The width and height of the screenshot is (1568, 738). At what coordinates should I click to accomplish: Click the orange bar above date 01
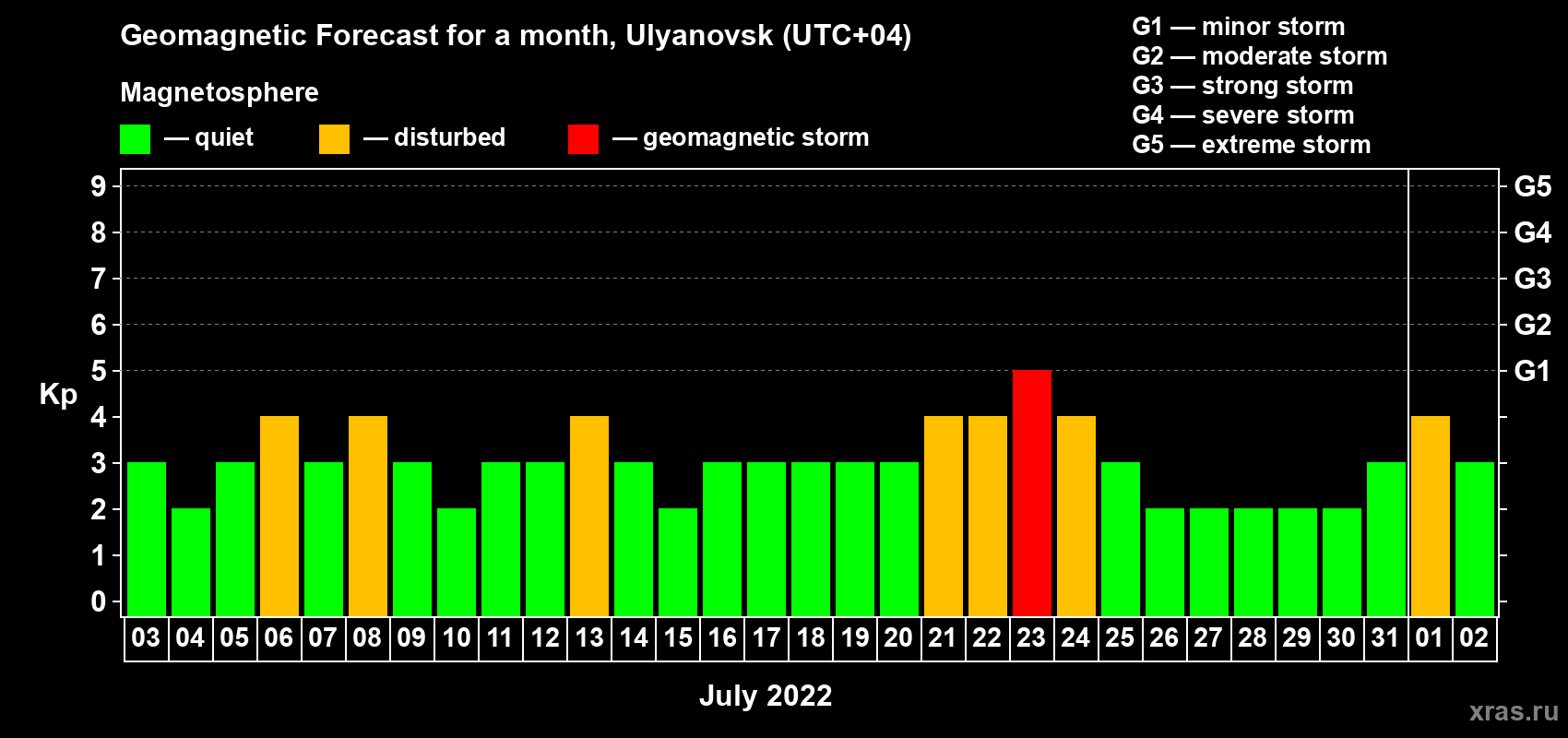click(1430, 516)
